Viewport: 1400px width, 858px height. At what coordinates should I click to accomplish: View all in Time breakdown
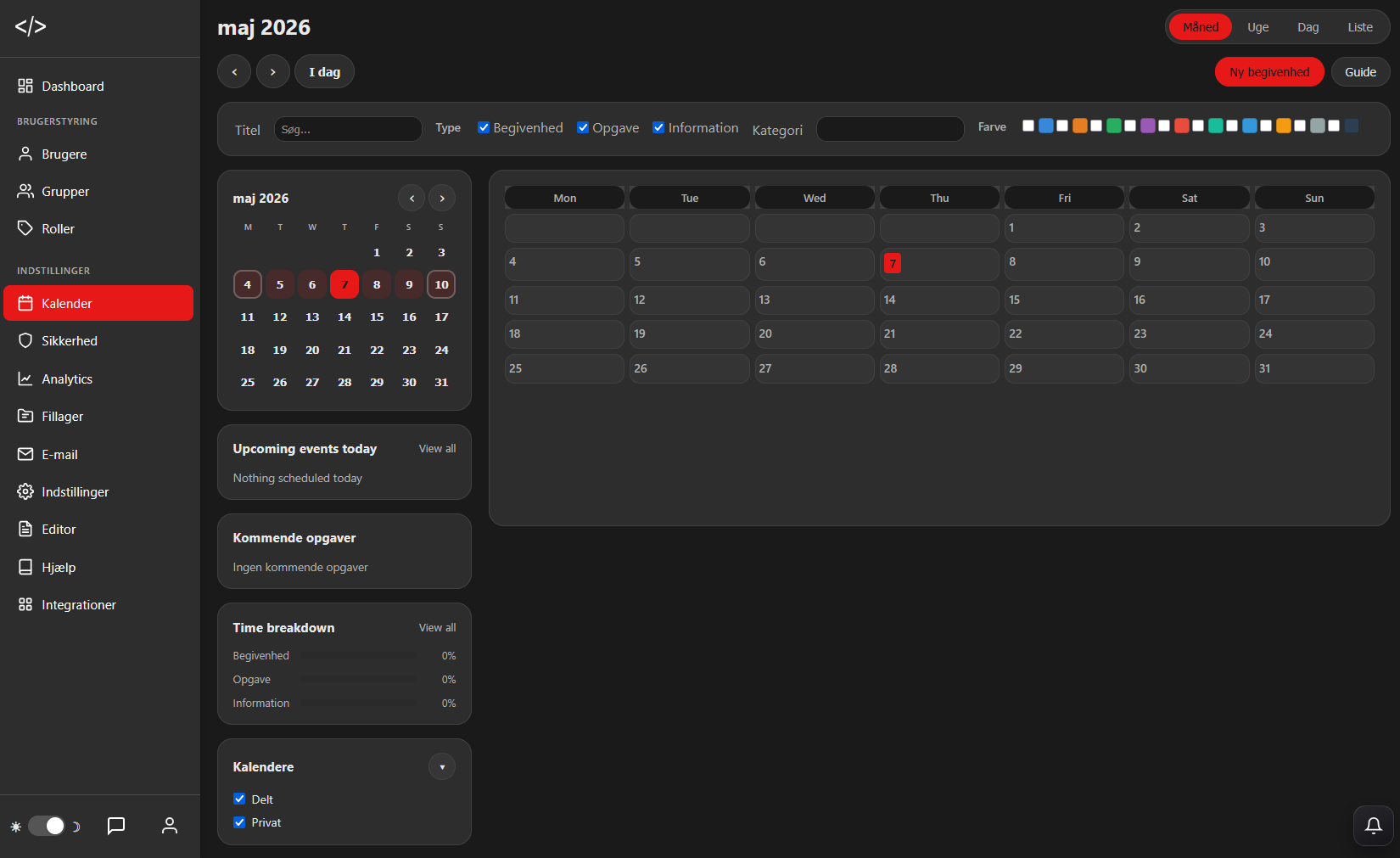pyautogui.click(x=437, y=627)
